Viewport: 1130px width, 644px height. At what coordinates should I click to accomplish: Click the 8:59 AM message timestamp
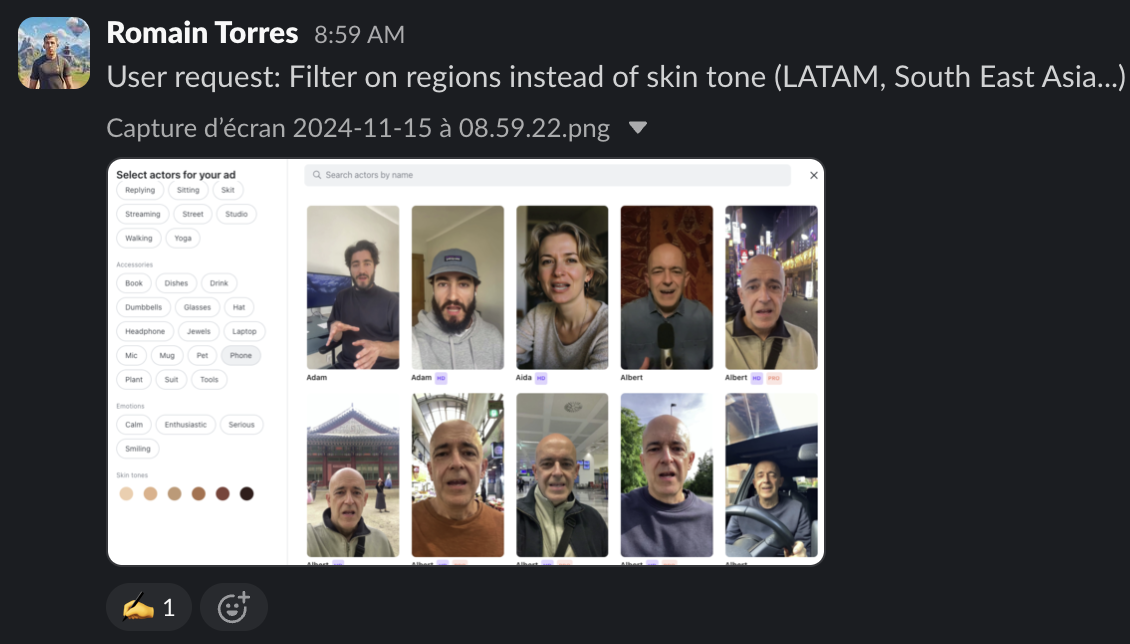[x=360, y=35]
